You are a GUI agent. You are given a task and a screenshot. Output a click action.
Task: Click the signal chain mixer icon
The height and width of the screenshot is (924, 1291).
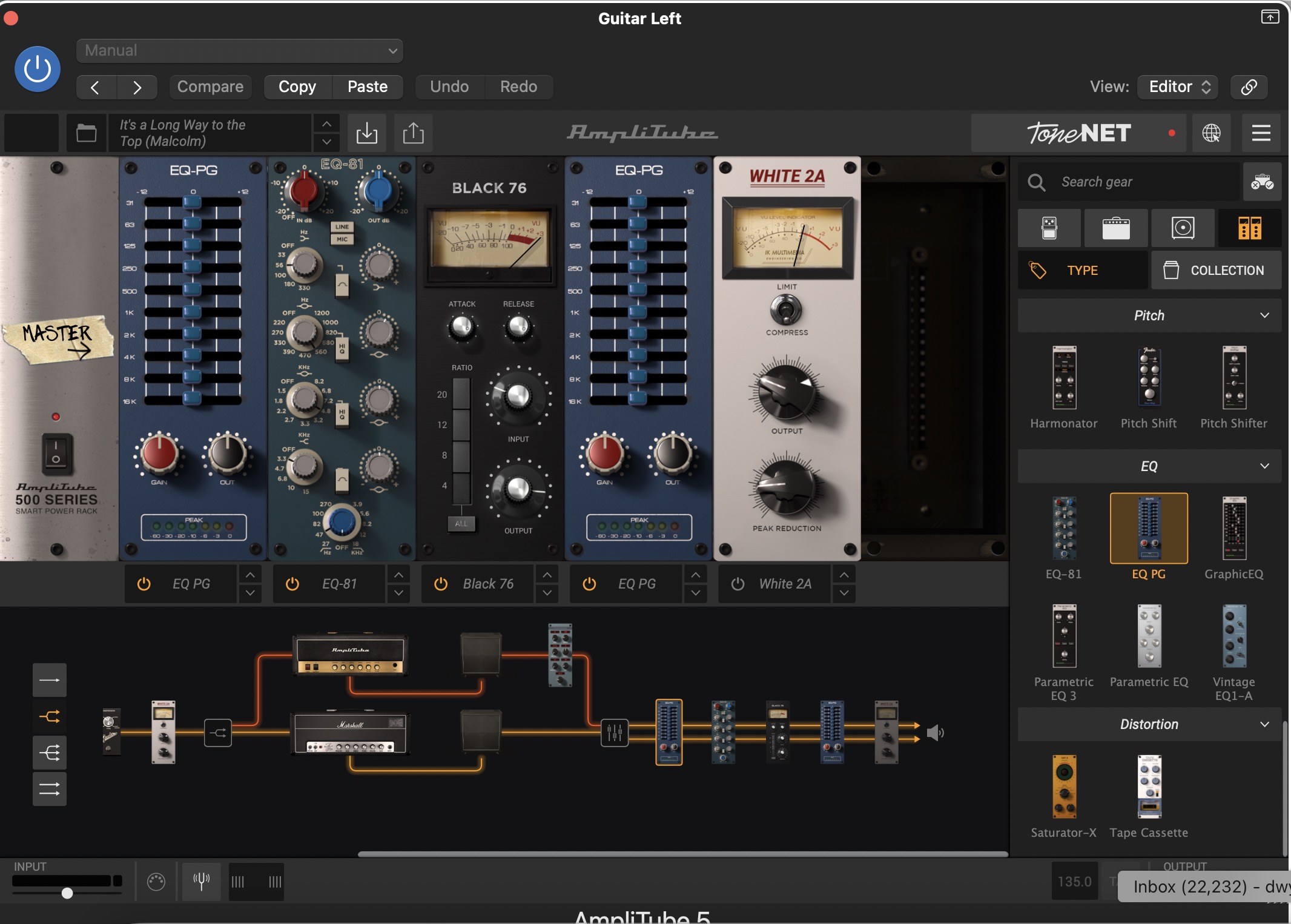coord(614,733)
